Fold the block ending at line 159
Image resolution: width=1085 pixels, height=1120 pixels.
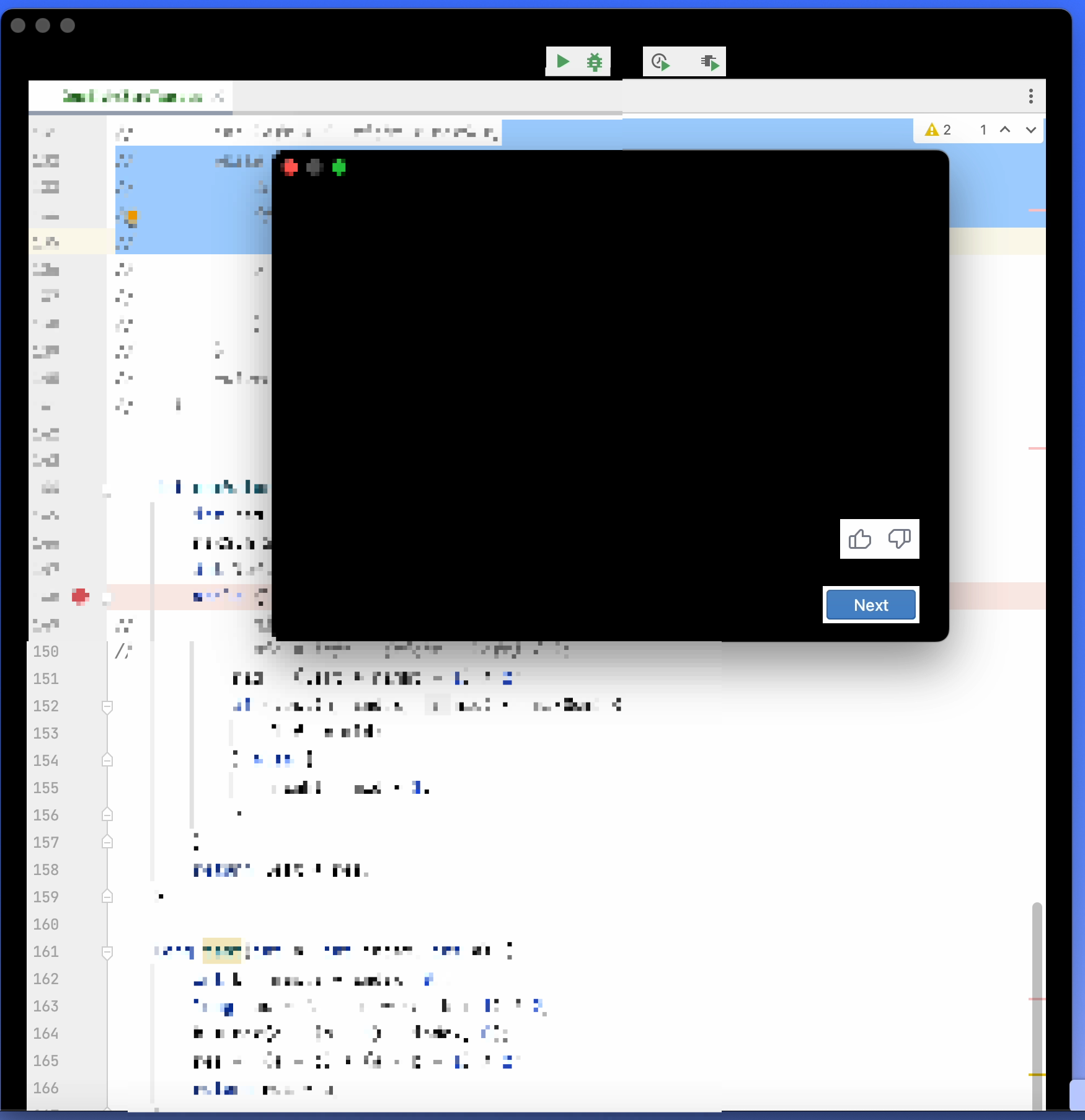[107, 897]
